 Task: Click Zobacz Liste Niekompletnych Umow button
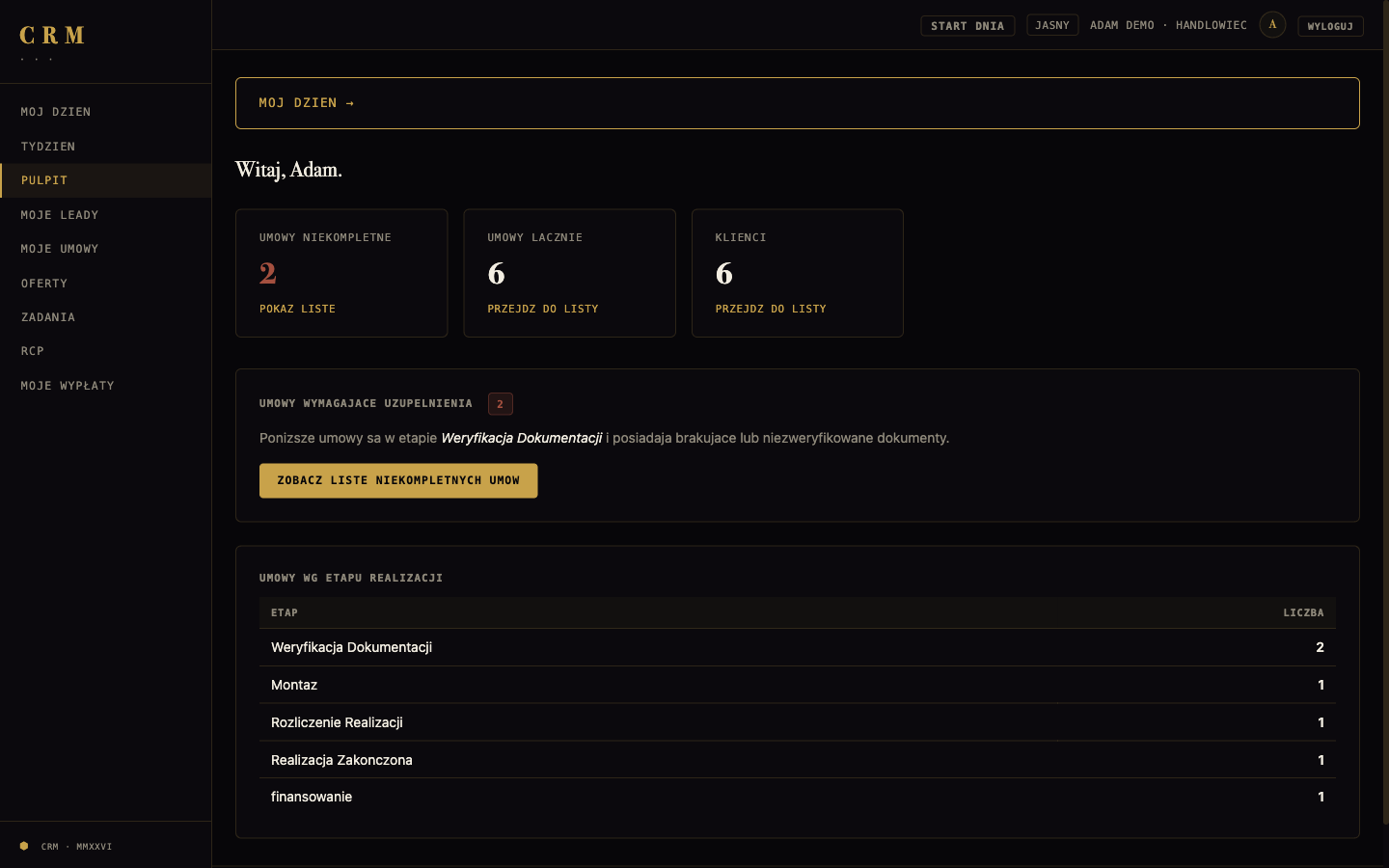click(398, 480)
